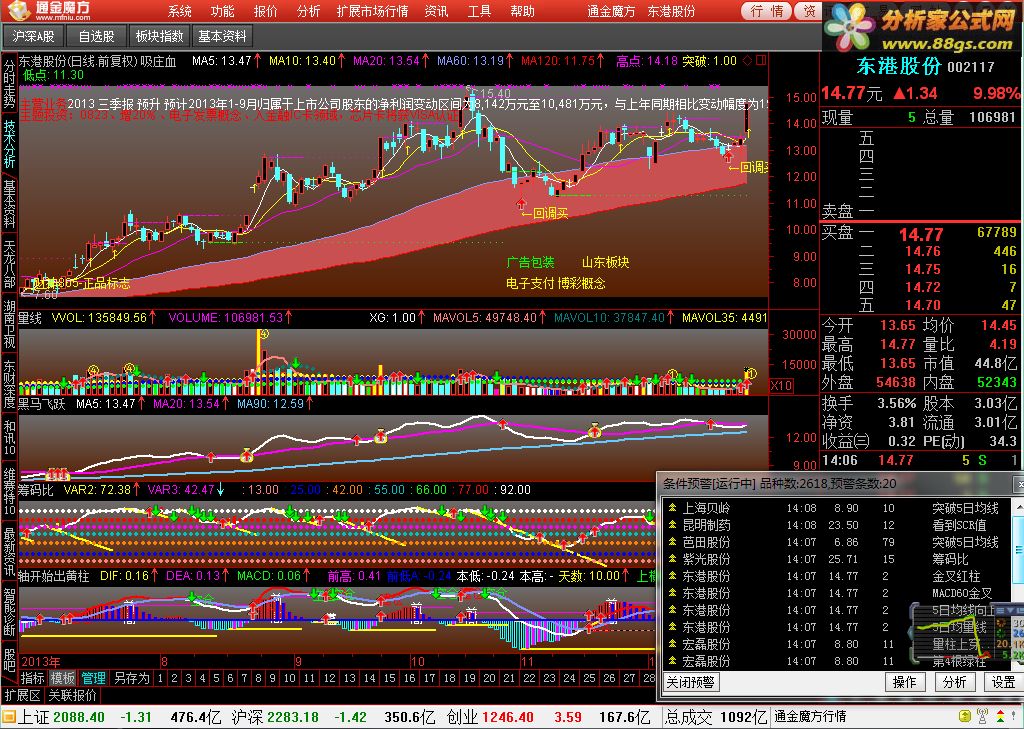Screen dimensions: 1024x729
Task: Open the 扩展市场行情 menu
Action: pos(372,11)
